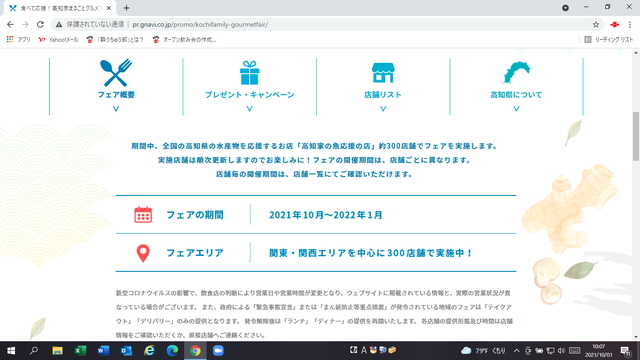This screenshot has width=640, height=360.
Task: Click the weather widget showing 79°F
Action: (x=483, y=351)
